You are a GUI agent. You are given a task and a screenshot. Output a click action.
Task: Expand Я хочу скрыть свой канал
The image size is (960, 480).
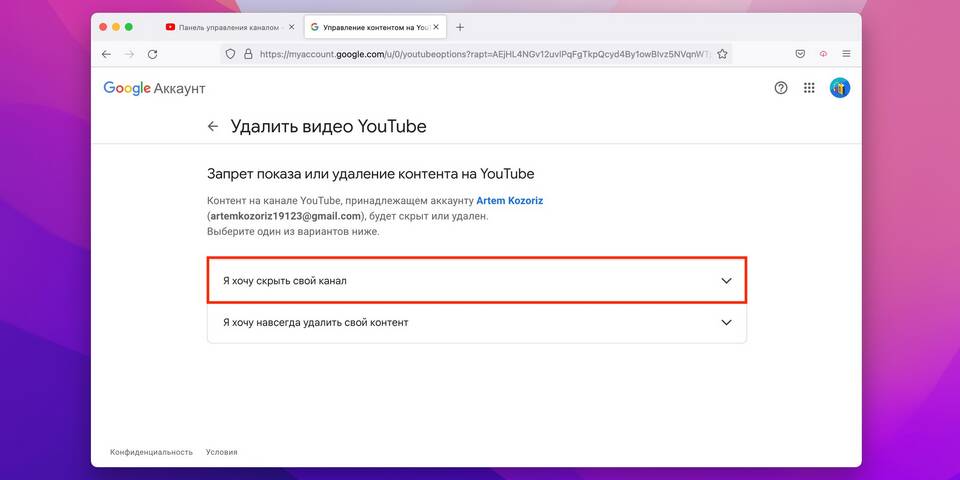477,280
